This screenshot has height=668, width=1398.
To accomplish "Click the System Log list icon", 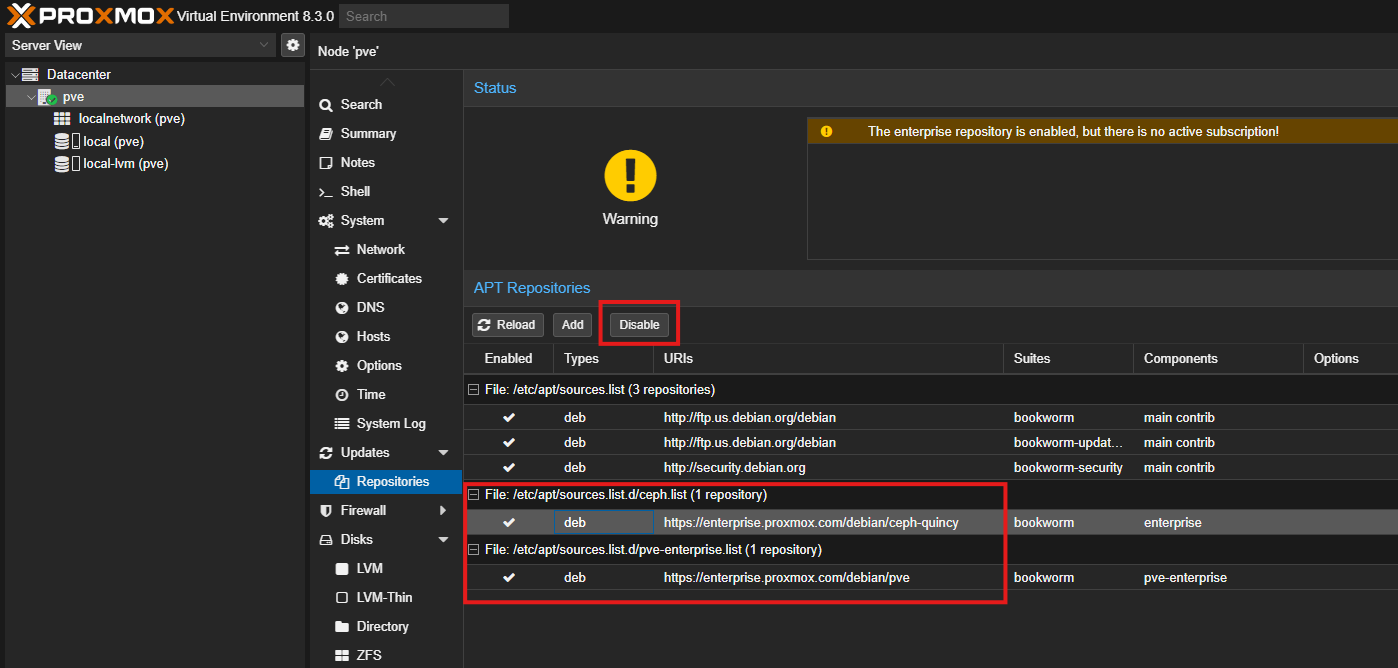I will [x=342, y=424].
